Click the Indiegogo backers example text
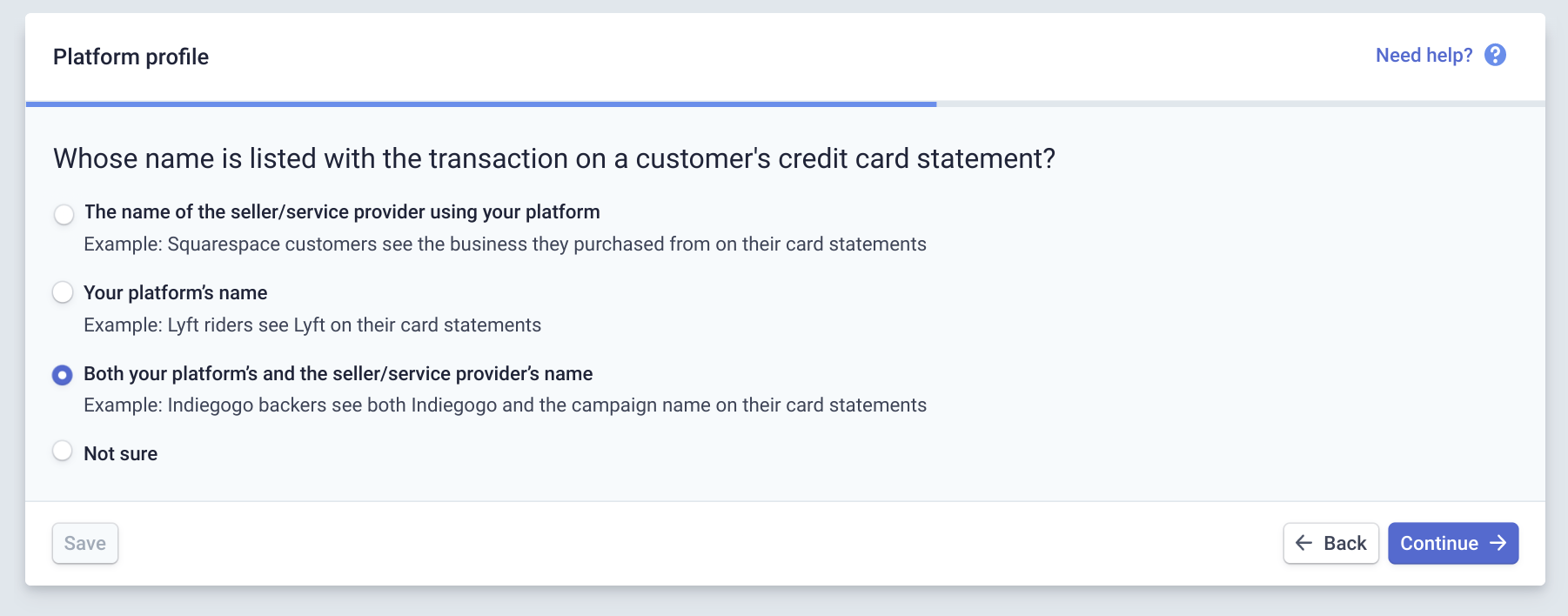1568x616 pixels. click(505, 405)
